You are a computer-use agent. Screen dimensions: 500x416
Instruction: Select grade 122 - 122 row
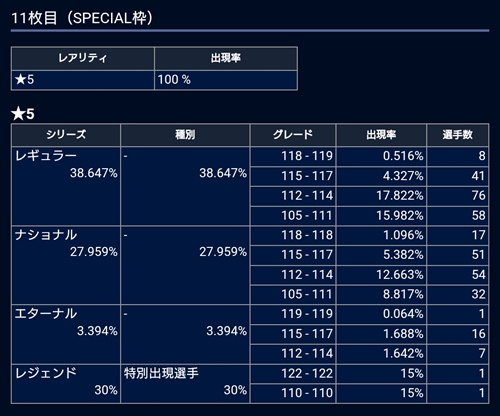(x=369, y=374)
